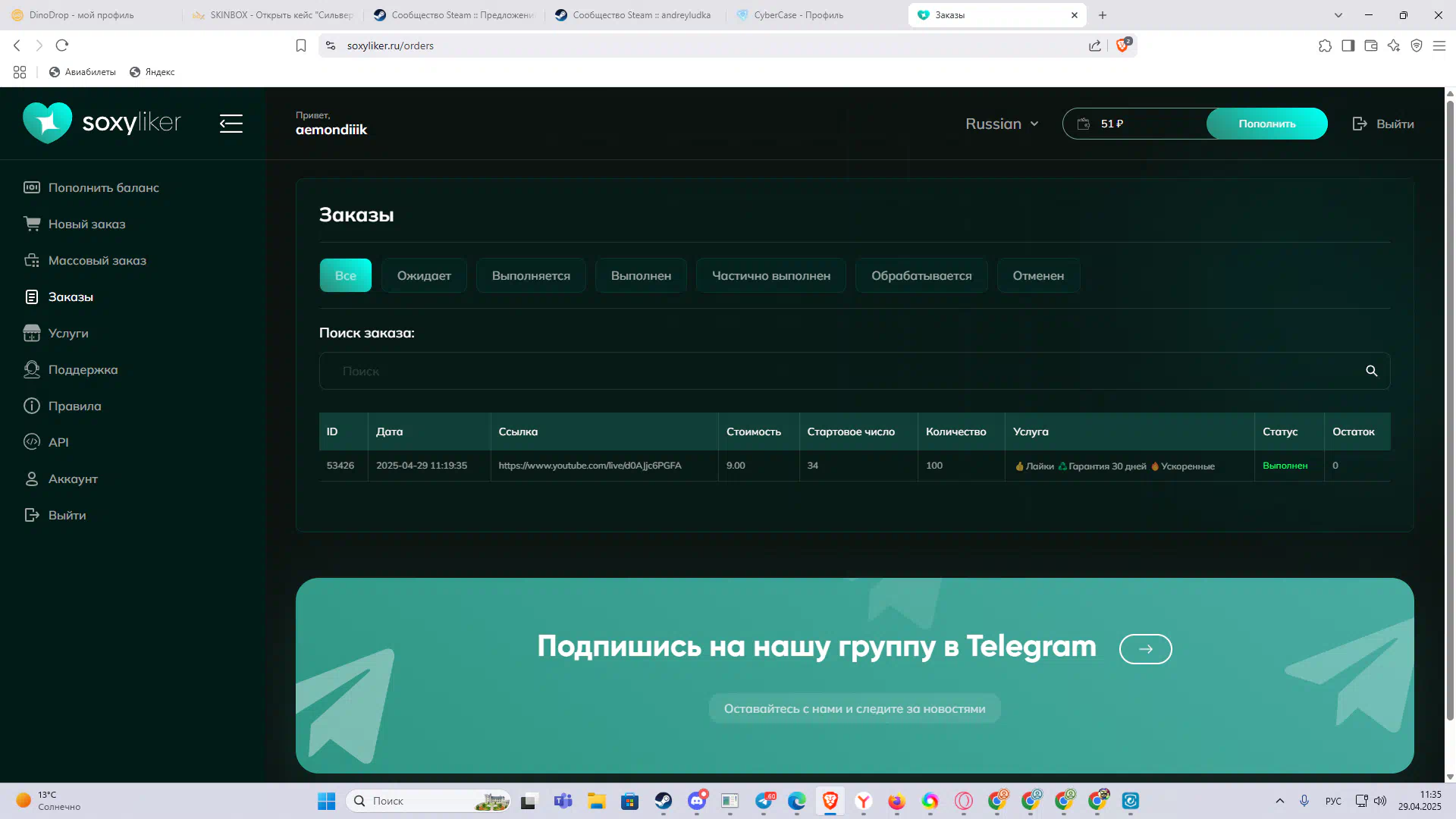1456x819 pixels.
Task: Select the Отменен filter tab
Action: pos(1038,275)
